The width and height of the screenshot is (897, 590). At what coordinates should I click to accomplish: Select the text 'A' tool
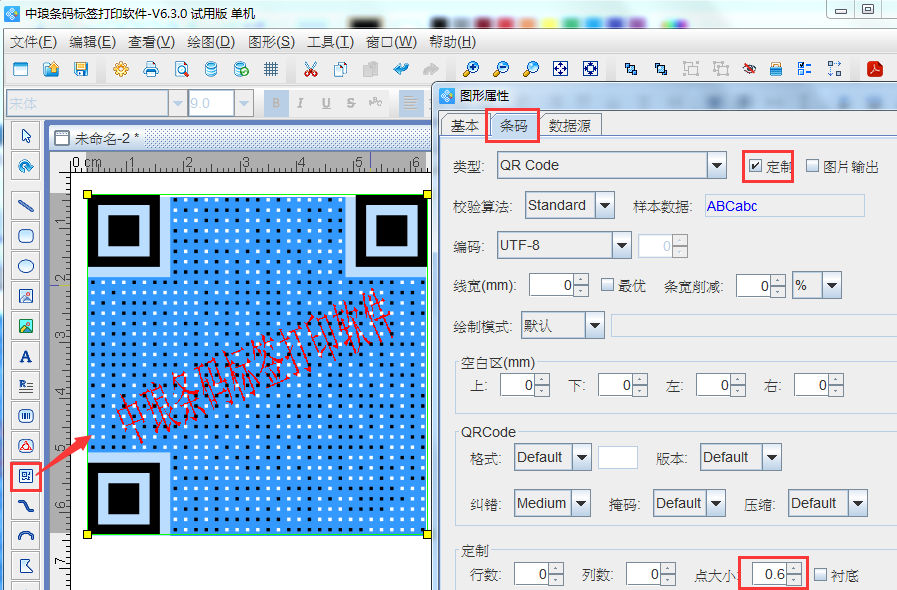tap(26, 356)
